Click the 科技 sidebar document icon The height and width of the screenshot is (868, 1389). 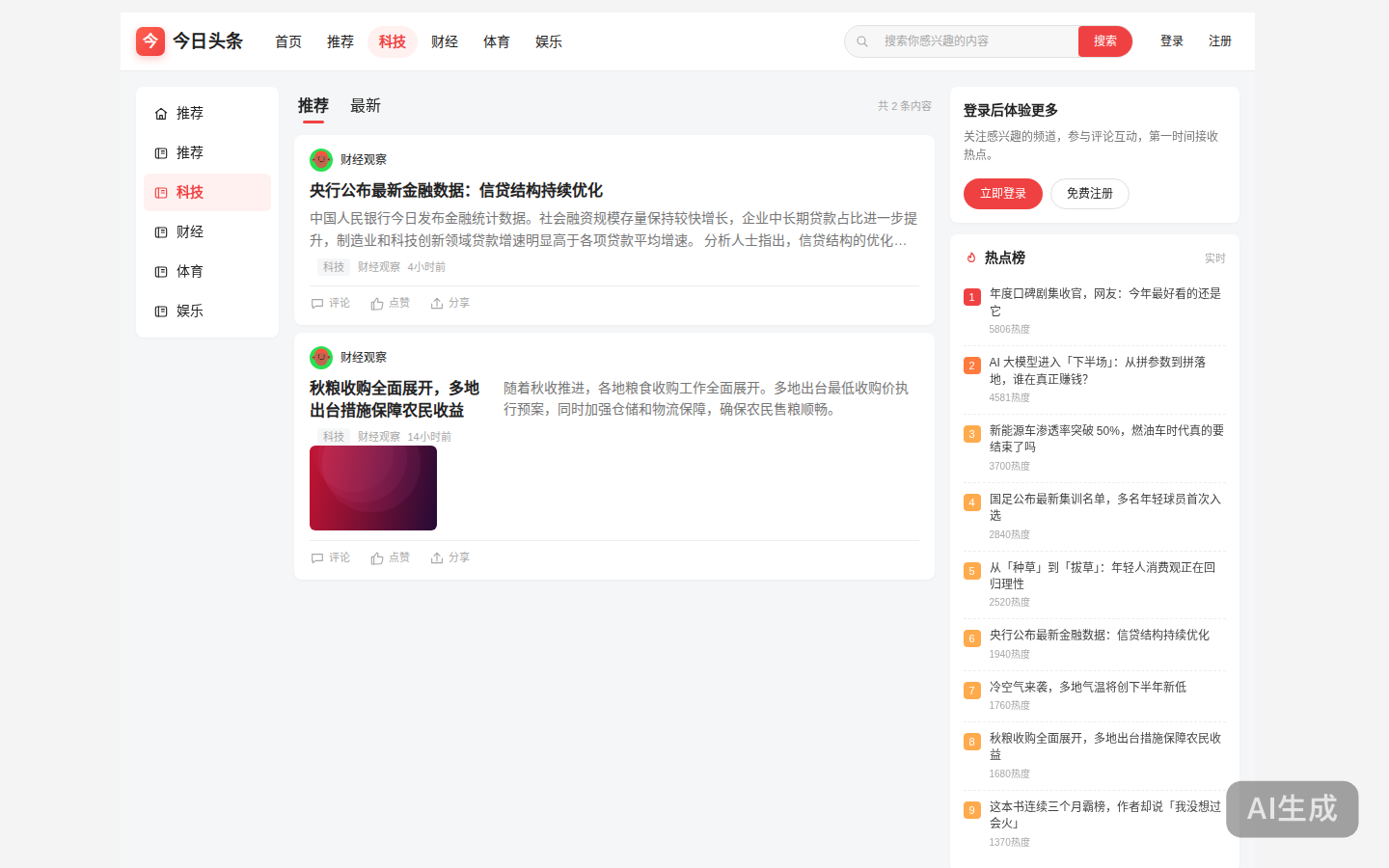[x=161, y=193]
